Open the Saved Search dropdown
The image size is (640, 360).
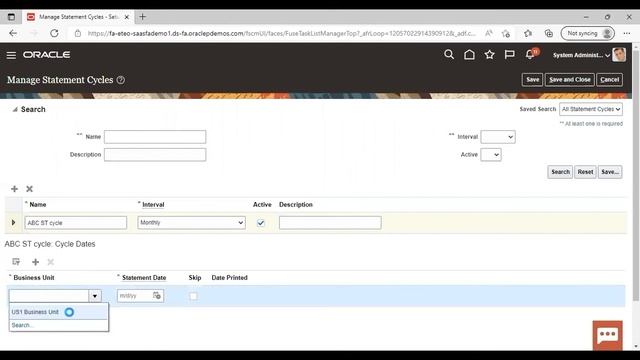(x=591, y=109)
